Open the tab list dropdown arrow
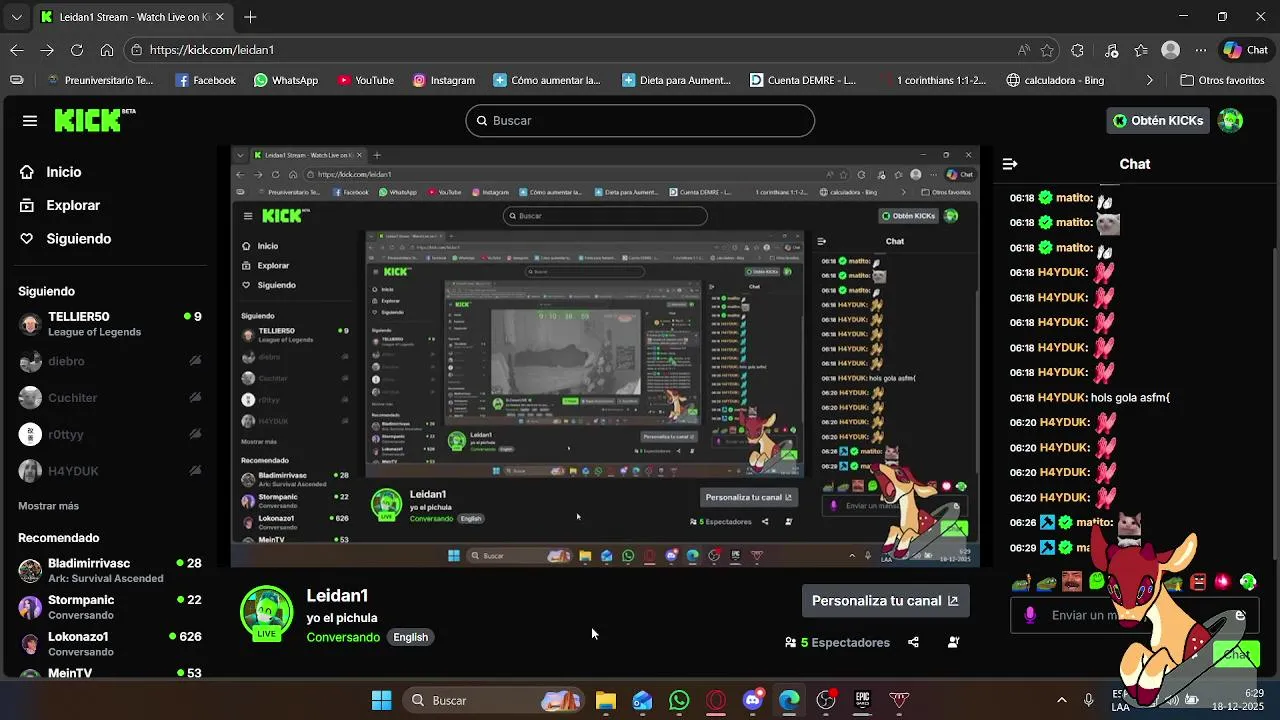1280x720 pixels. pyautogui.click(x=16, y=17)
